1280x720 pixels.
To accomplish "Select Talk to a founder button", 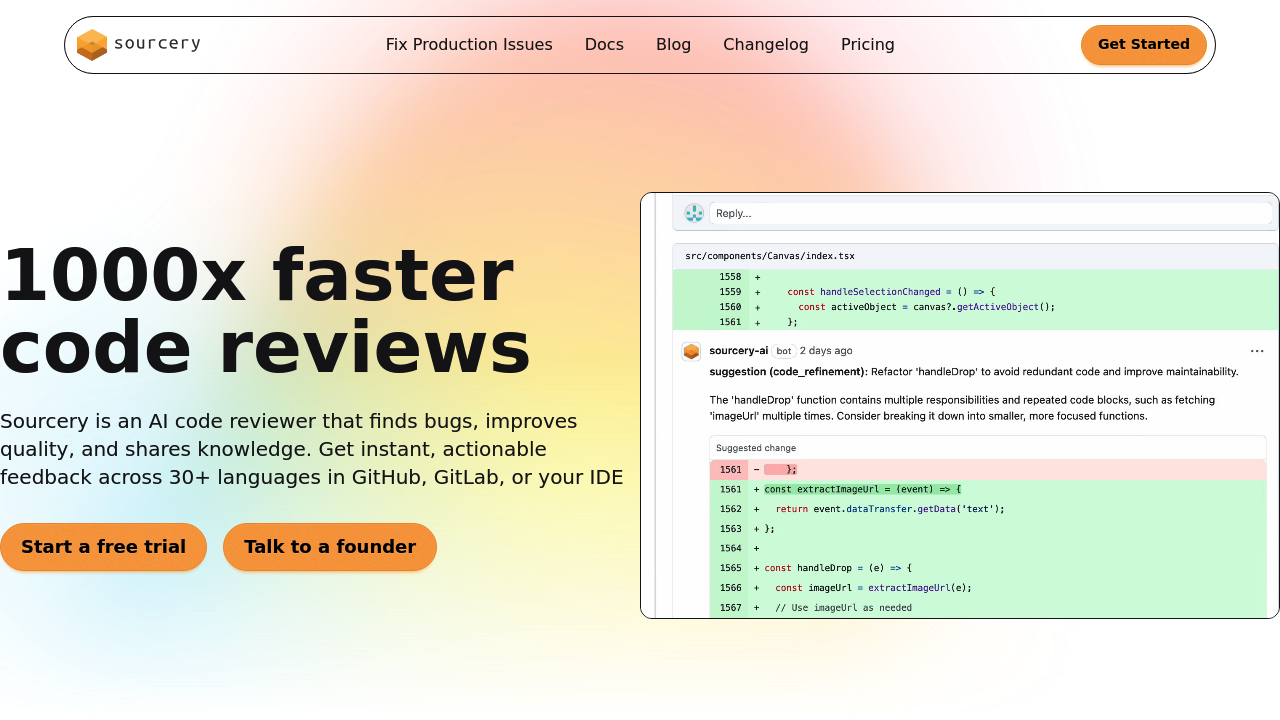I will click(330, 547).
